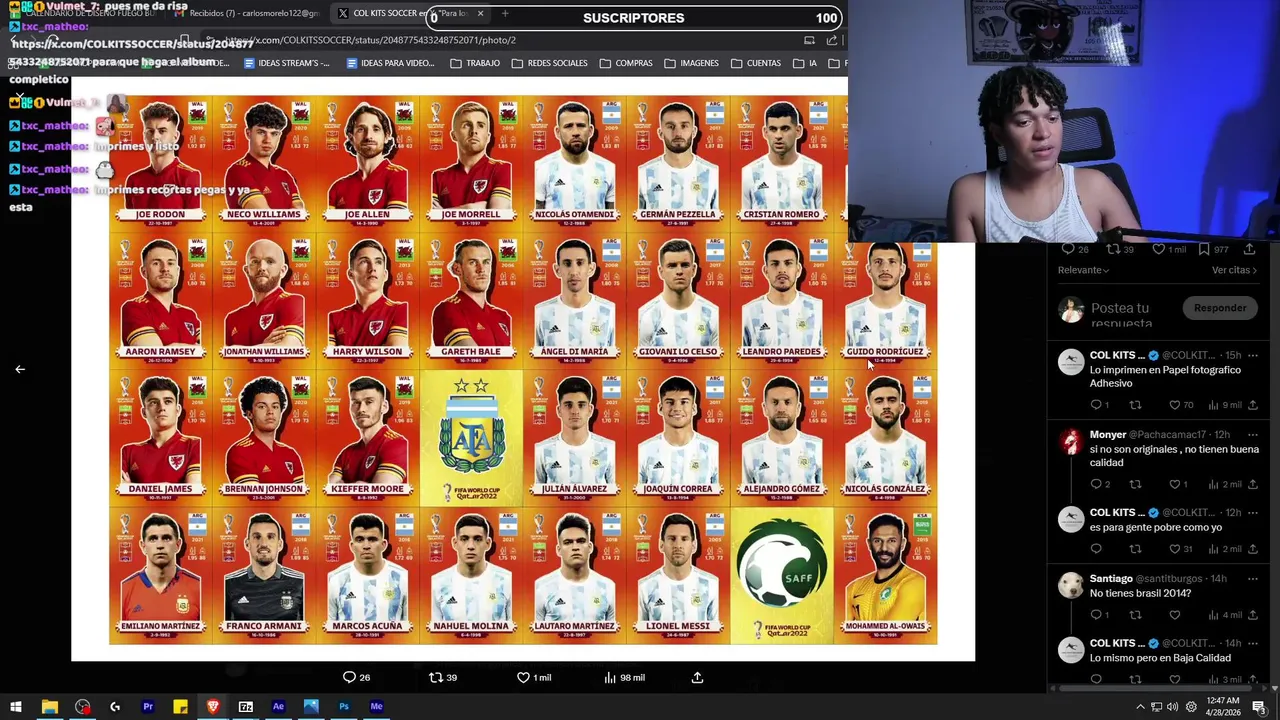This screenshot has height=720, width=1280.
Task: Repost the Papel fotografico Adhesivo comment
Action: 1135,405
